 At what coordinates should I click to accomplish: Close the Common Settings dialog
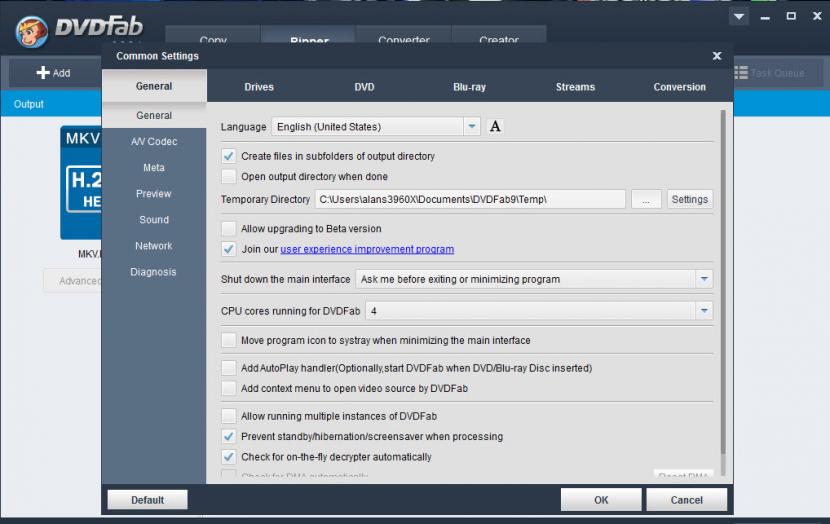point(717,56)
